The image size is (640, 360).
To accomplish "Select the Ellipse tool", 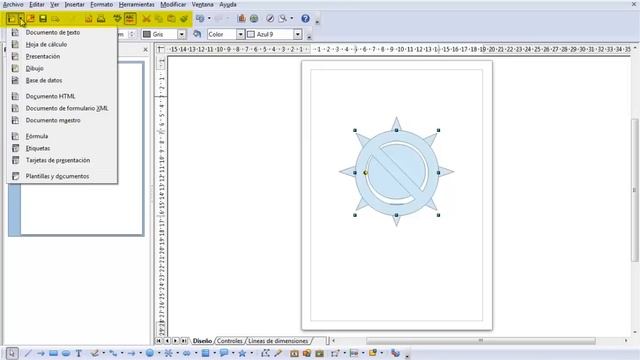I will pos(66,353).
